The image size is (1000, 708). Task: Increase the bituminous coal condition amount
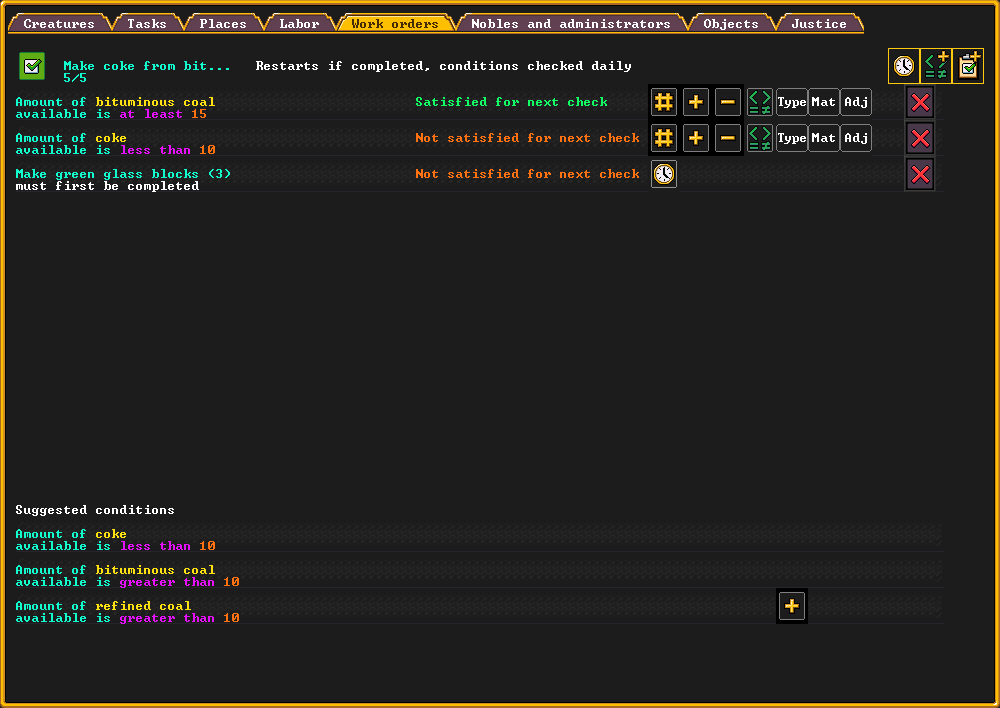(696, 102)
